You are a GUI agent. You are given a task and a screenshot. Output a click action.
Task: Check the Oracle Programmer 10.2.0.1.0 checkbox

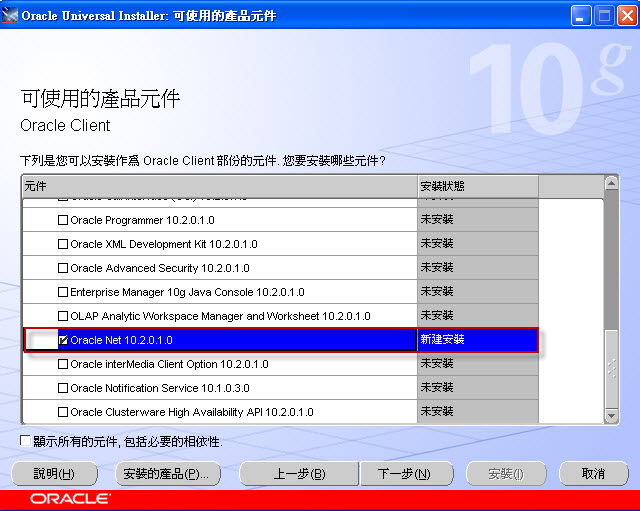tap(63, 220)
